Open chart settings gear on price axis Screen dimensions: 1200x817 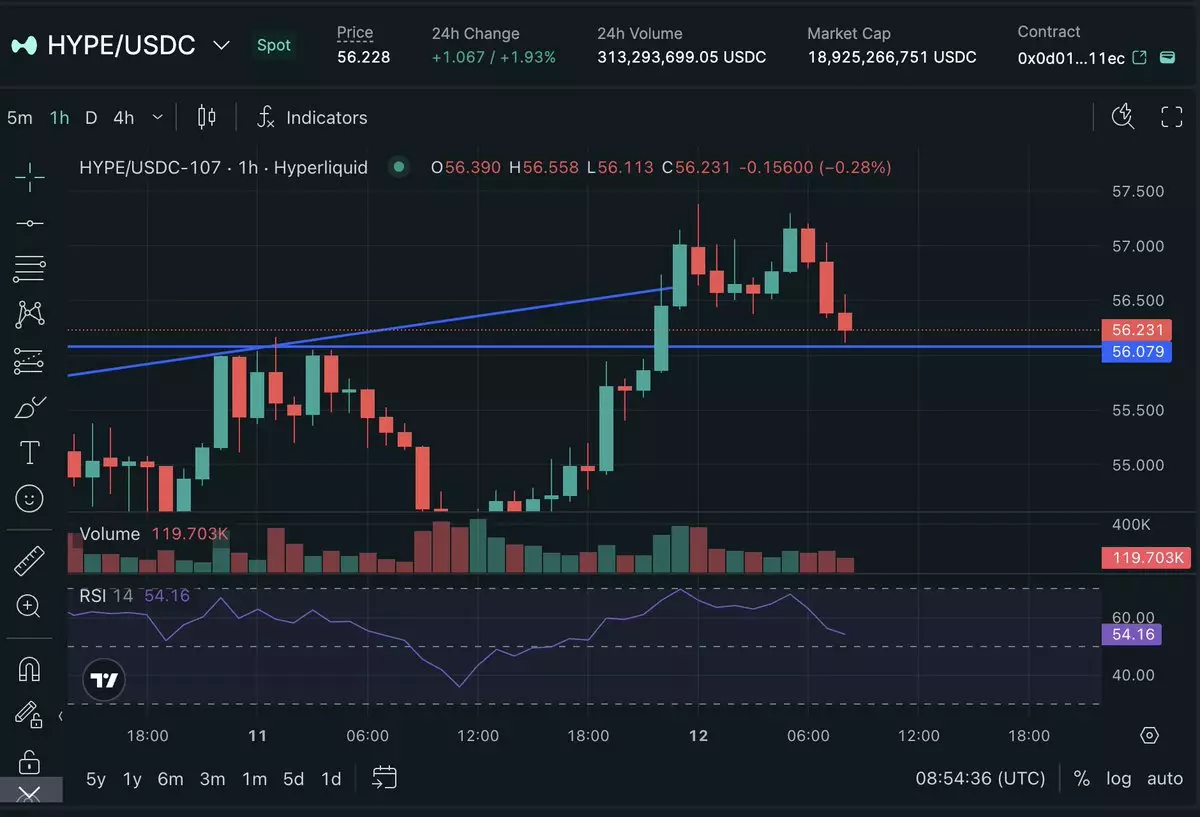1149,735
